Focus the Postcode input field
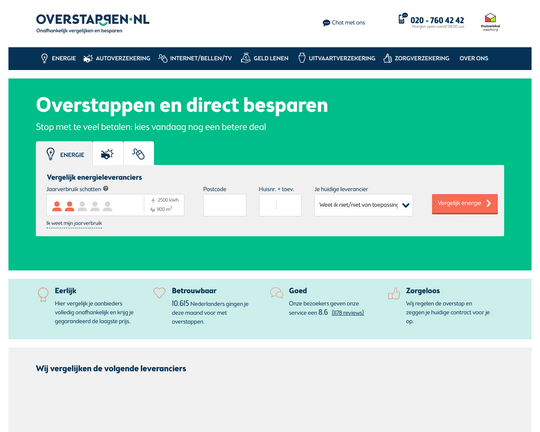 click(x=225, y=205)
